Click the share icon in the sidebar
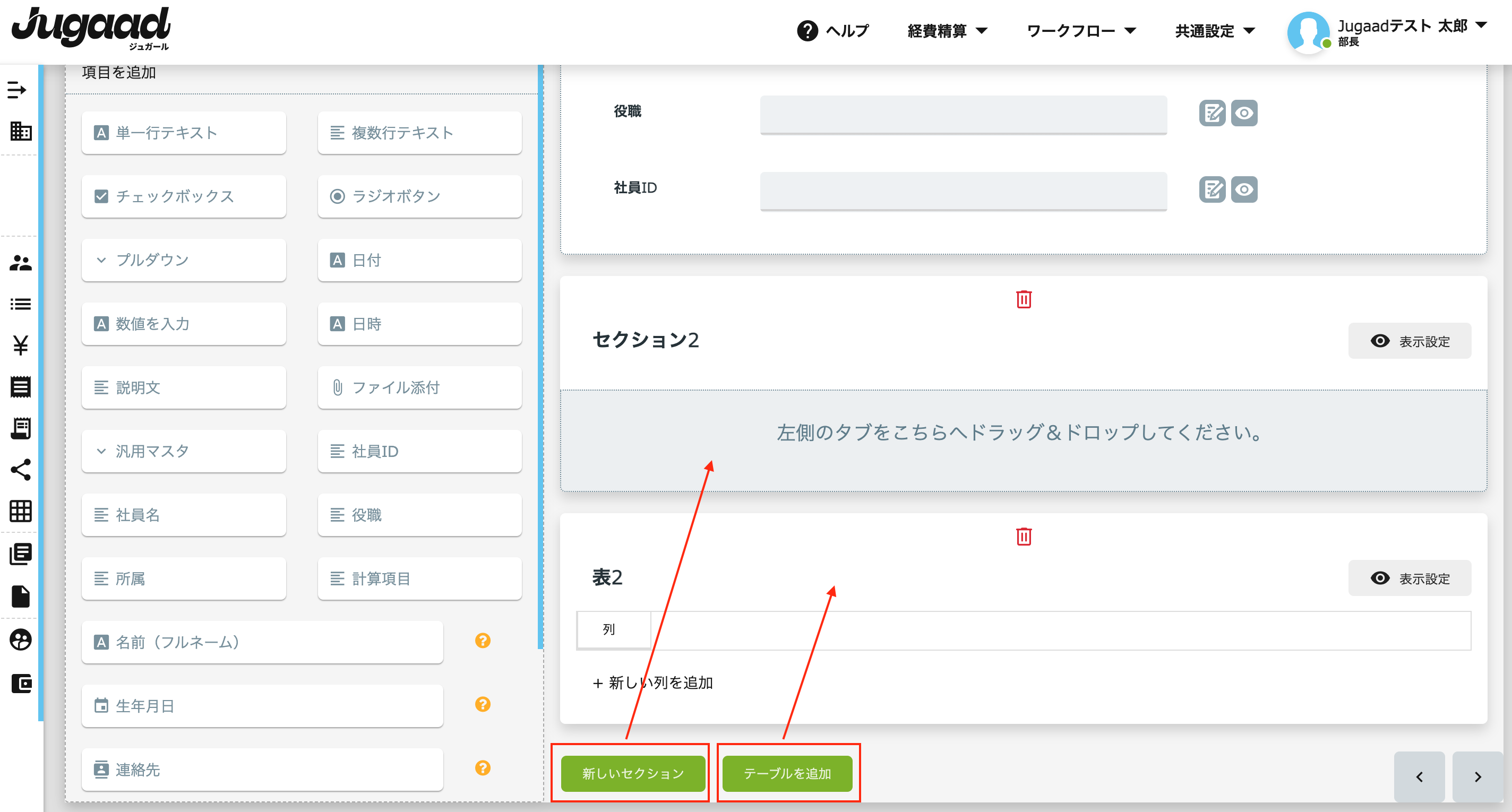The height and width of the screenshot is (812, 1512). click(21, 470)
